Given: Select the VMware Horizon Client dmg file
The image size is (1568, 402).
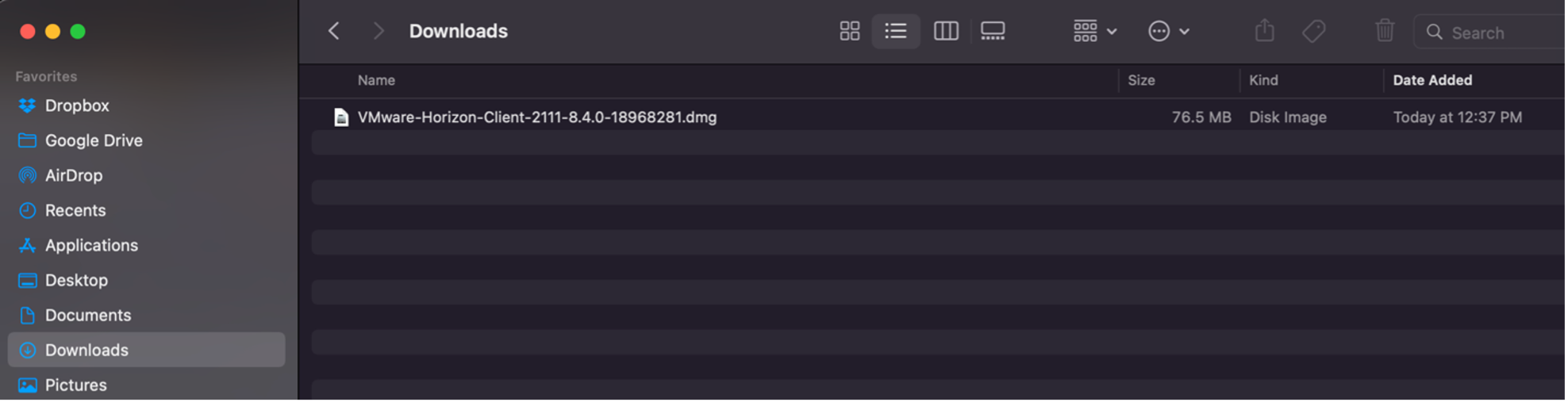Looking at the screenshot, I should coord(536,117).
